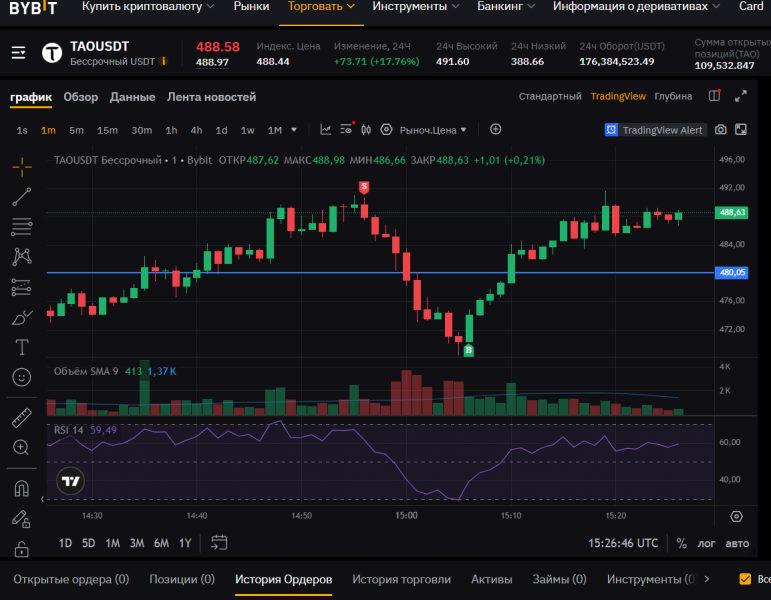771x600 pixels.
Task: Switch to the Лента новостей tab
Action: point(211,97)
